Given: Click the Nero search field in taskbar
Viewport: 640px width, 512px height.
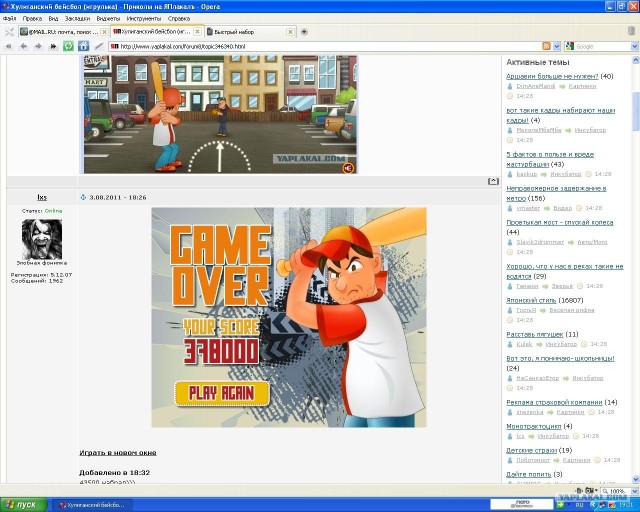Looking at the screenshot, I should (x=522, y=504).
